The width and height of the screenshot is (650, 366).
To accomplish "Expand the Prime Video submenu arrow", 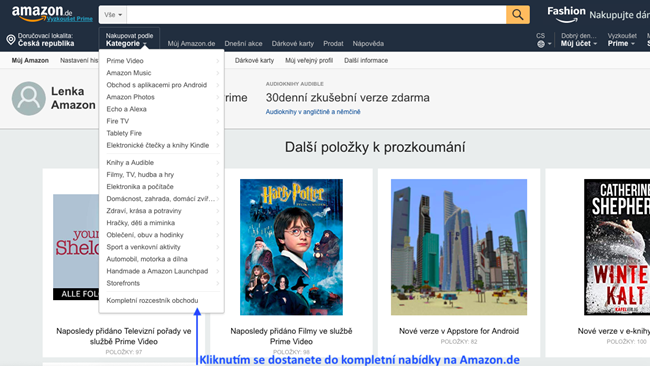I will coord(218,61).
